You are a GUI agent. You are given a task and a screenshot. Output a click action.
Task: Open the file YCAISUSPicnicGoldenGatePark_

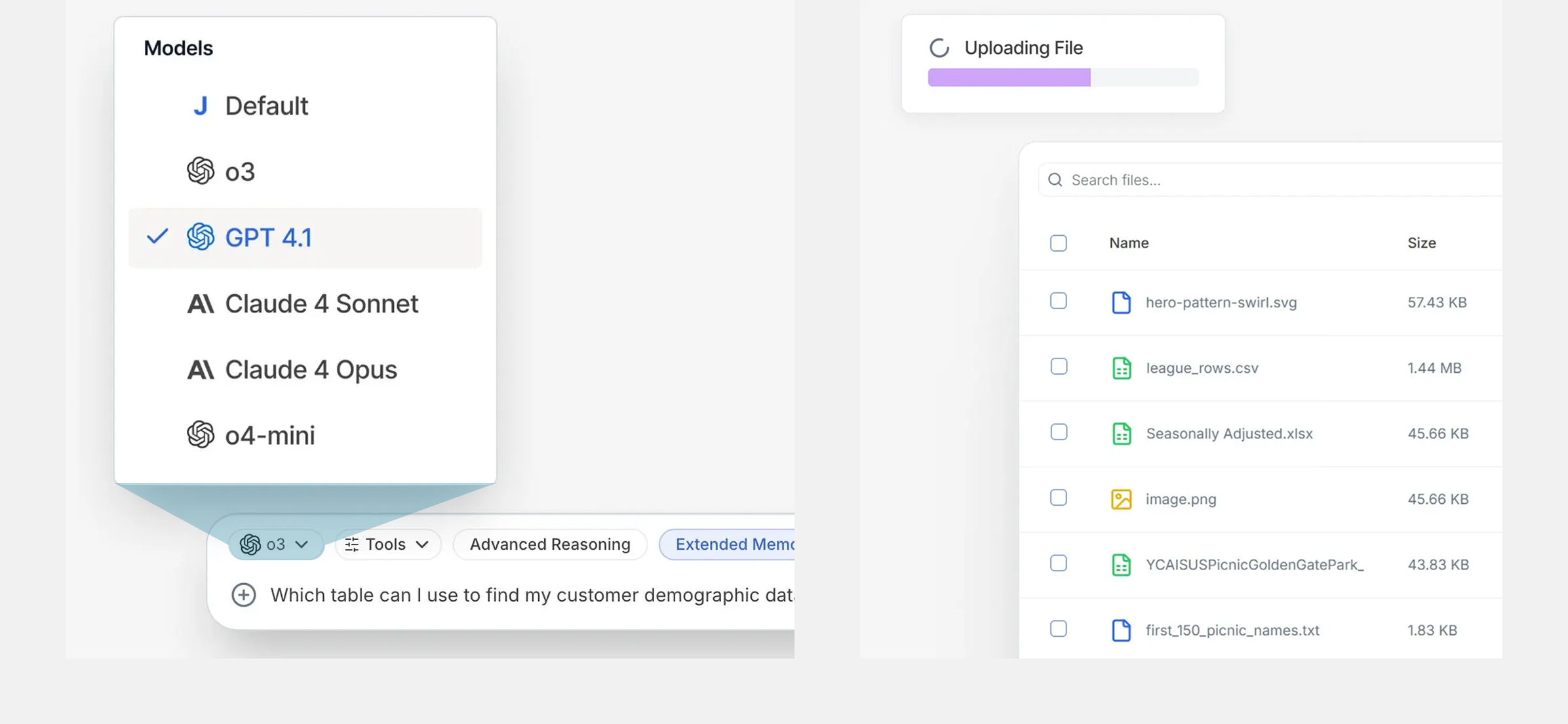pyautogui.click(x=1255, y=564)
